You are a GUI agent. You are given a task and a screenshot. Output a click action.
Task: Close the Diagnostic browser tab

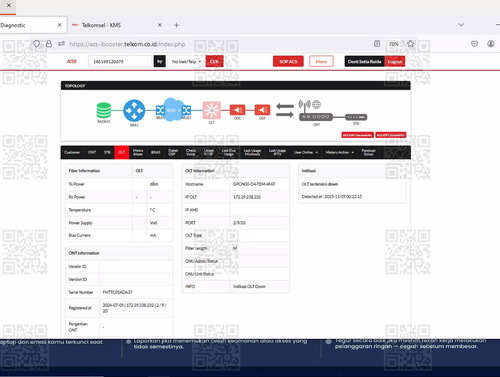59,25
